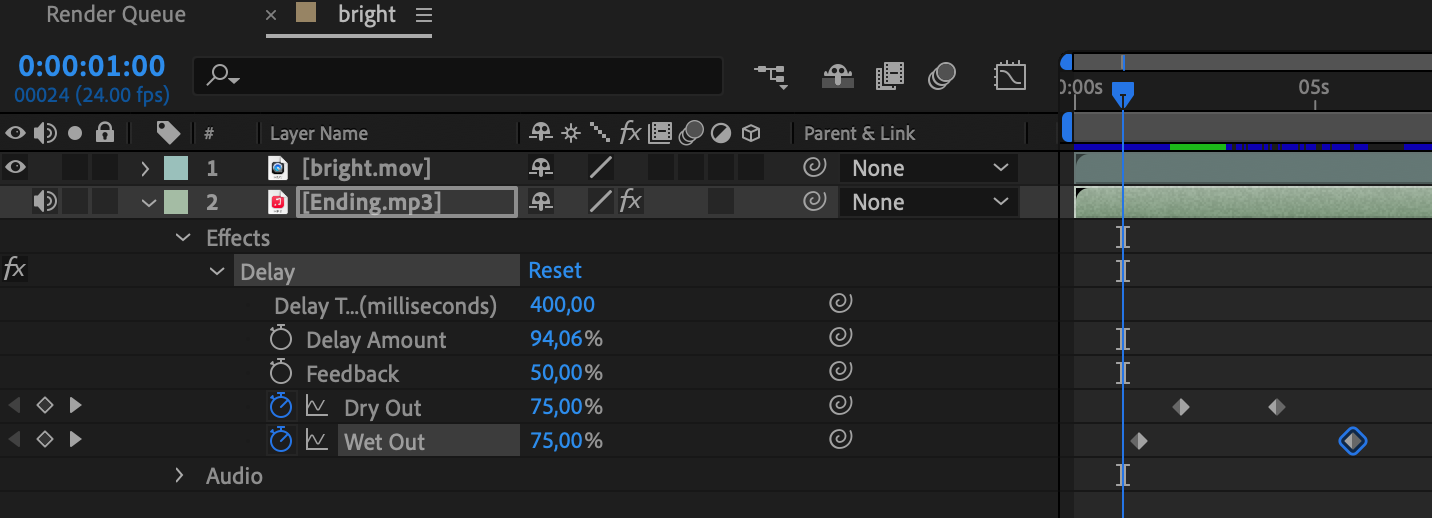Hide the bright.mov layer video
This screenshot has width=1432, height=518.
click(16, 168)
